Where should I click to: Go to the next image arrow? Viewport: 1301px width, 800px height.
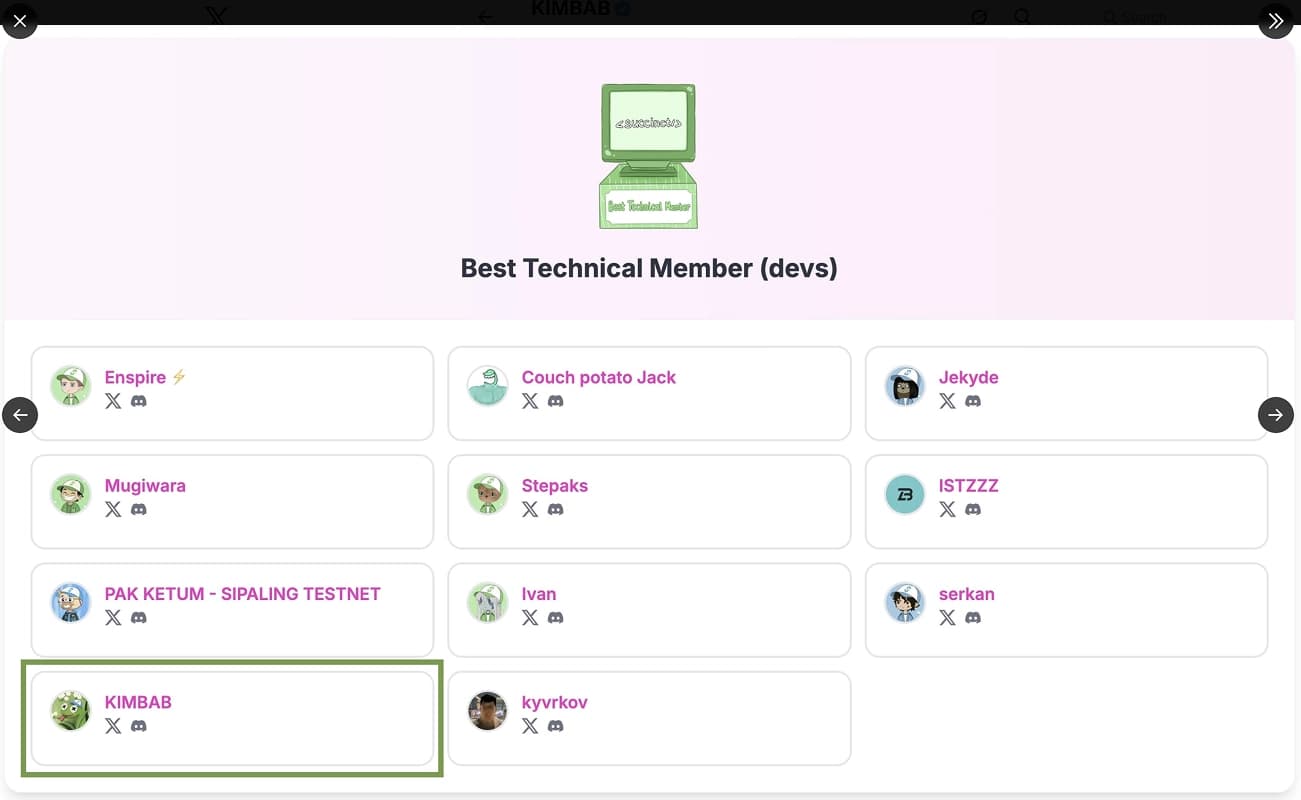pos(1275,414)
